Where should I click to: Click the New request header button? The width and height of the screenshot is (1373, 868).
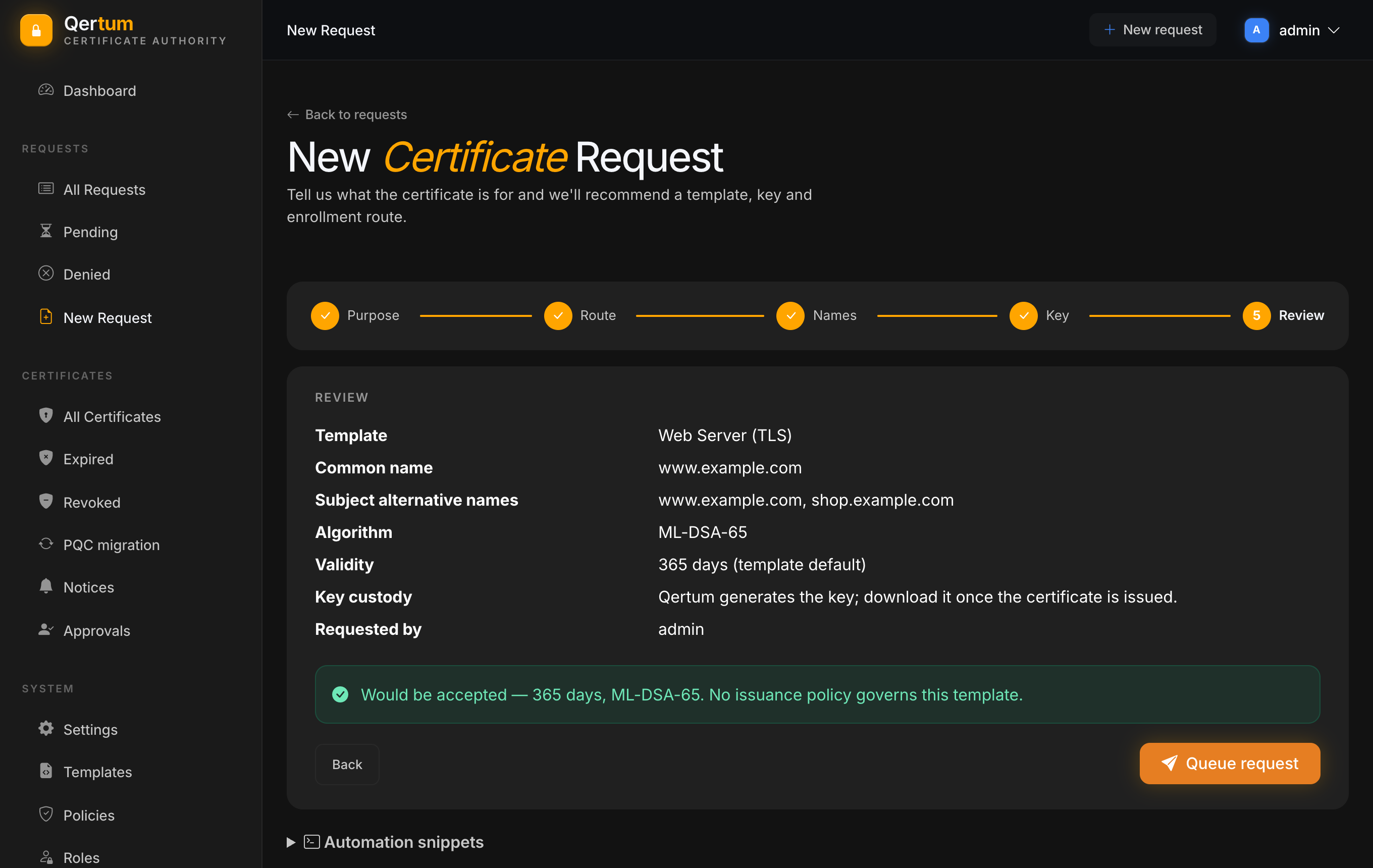coord(1152,30)
